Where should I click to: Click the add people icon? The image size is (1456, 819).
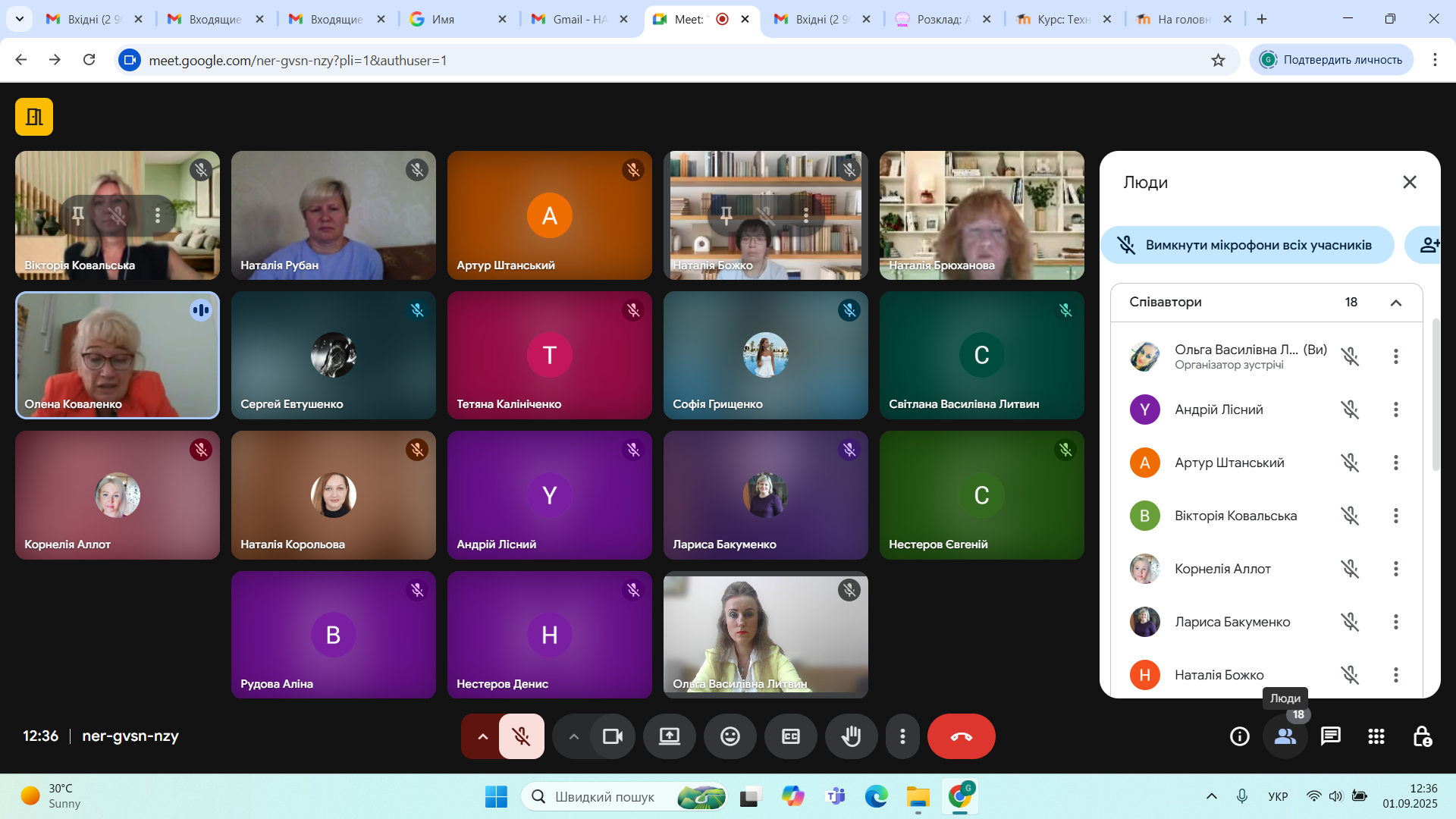click(1429, 245)
